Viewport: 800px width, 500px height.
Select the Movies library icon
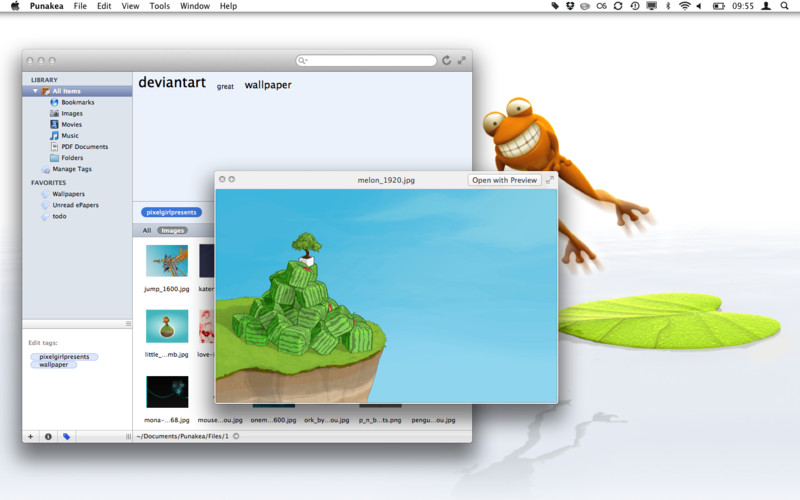tap(54, 124)
